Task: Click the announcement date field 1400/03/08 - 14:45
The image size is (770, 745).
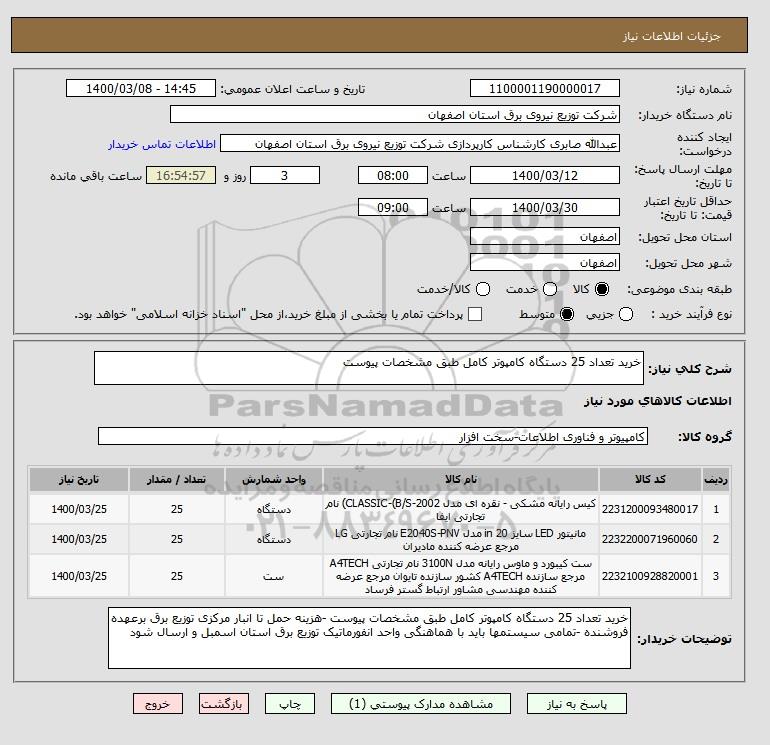Action: click(x=141, y=88)
